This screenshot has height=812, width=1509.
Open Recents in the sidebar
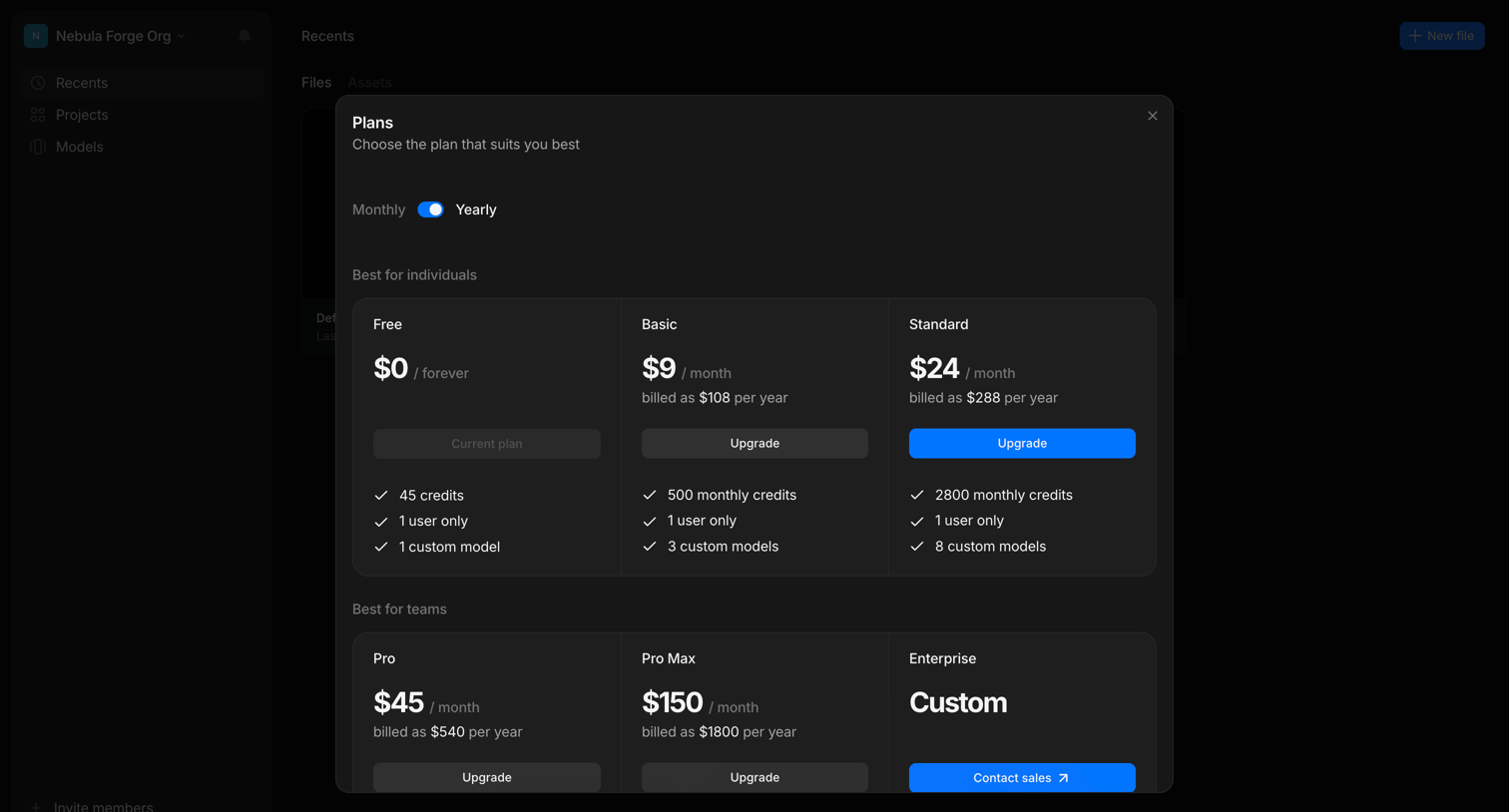coord(142,83)
